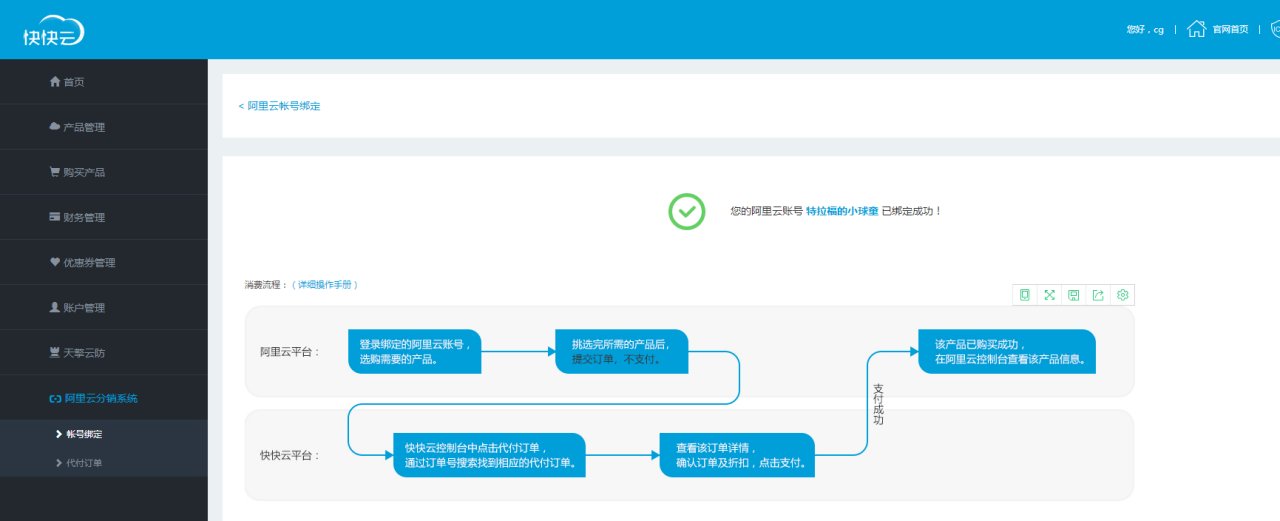Open the 详细操作手册 link
The width and height of the screenshot is (1280, 521).
(324, 285)
